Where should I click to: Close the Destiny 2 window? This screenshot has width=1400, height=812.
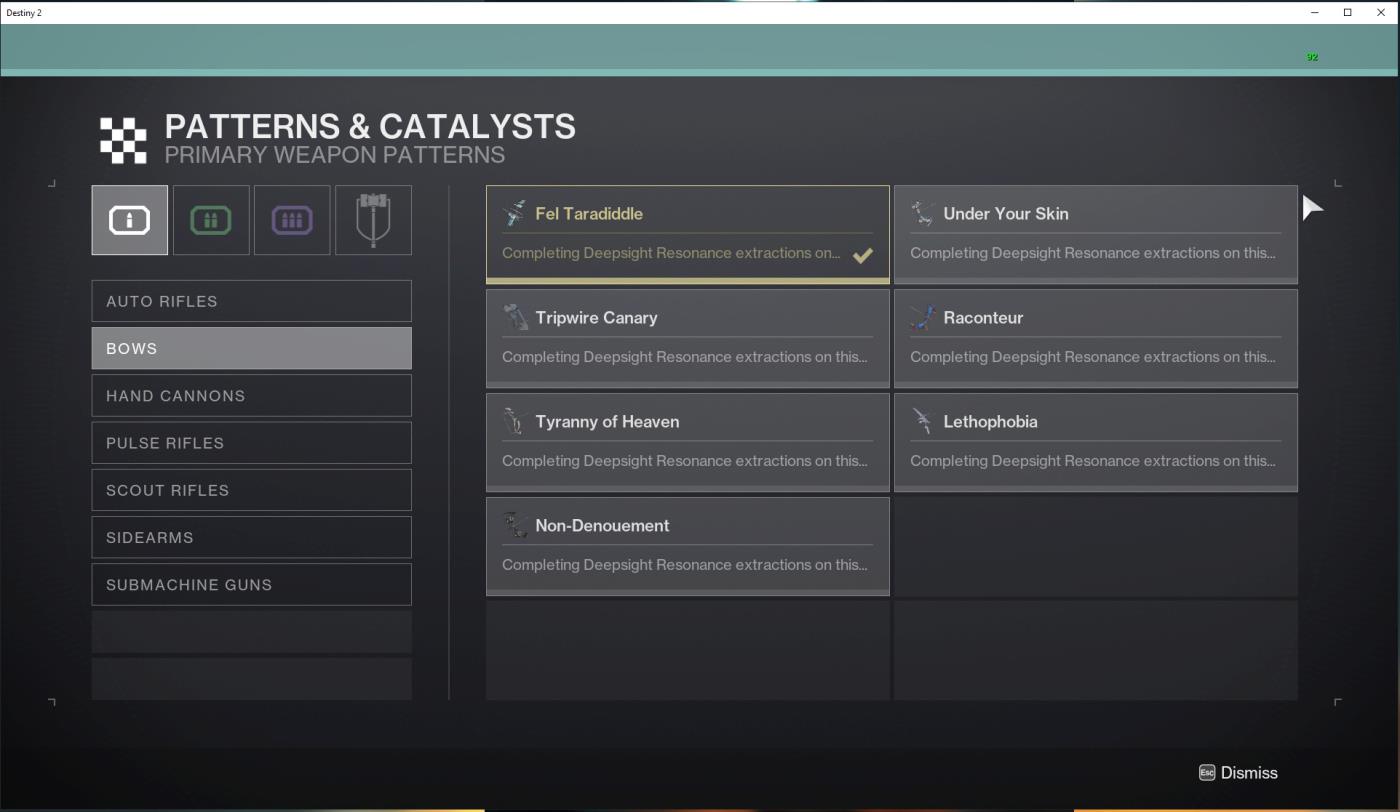(1381, 12)
